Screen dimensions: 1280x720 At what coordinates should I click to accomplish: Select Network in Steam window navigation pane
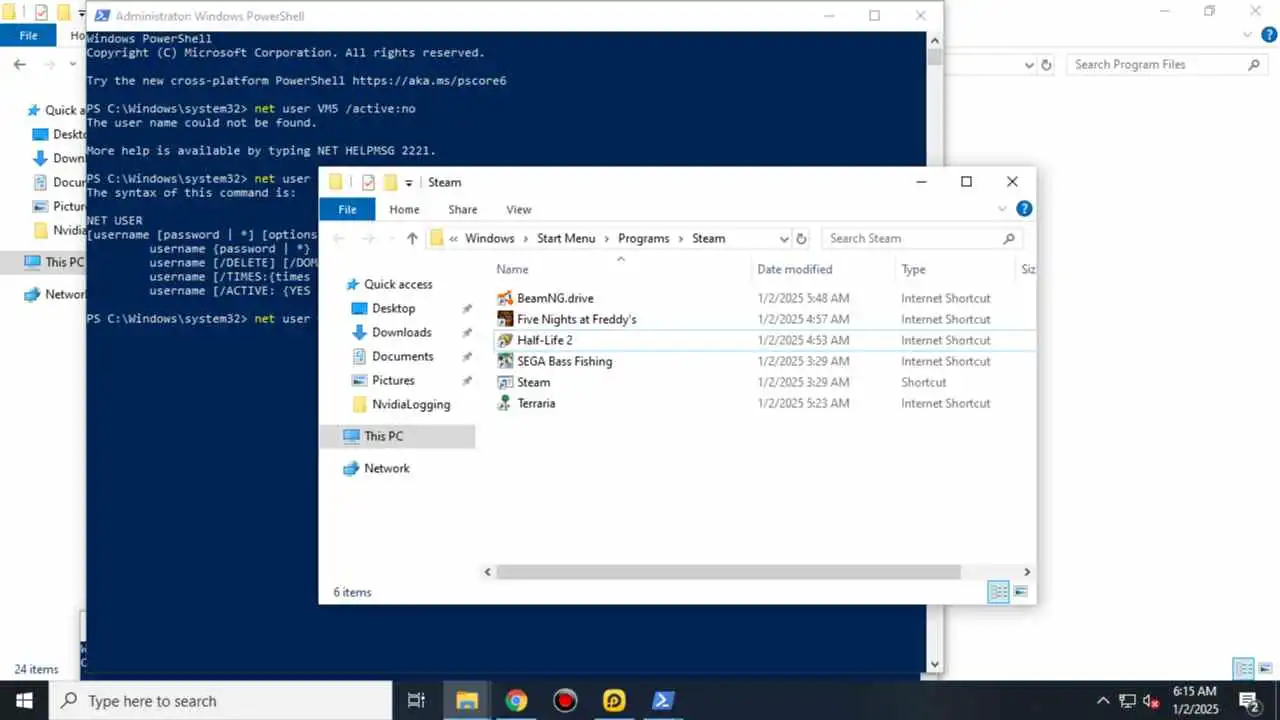pos(386,468)
